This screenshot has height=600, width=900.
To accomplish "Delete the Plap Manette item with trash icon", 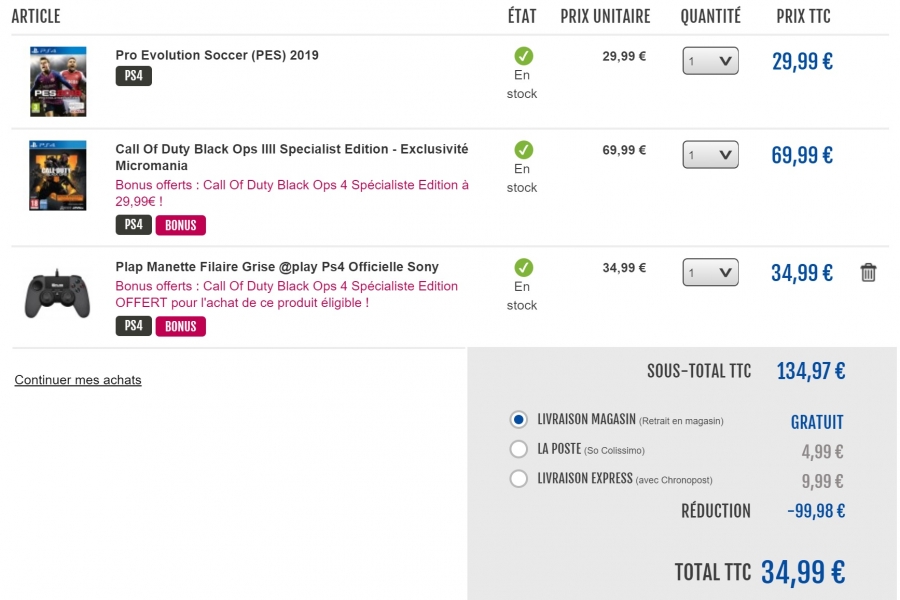I will [x=868, y=273].
